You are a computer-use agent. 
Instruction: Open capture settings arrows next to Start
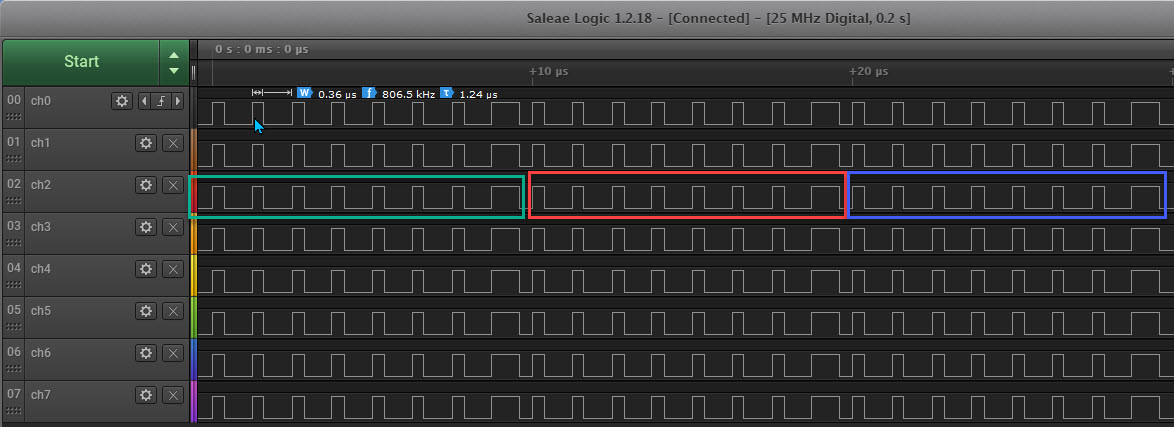[x=174, y=62]
